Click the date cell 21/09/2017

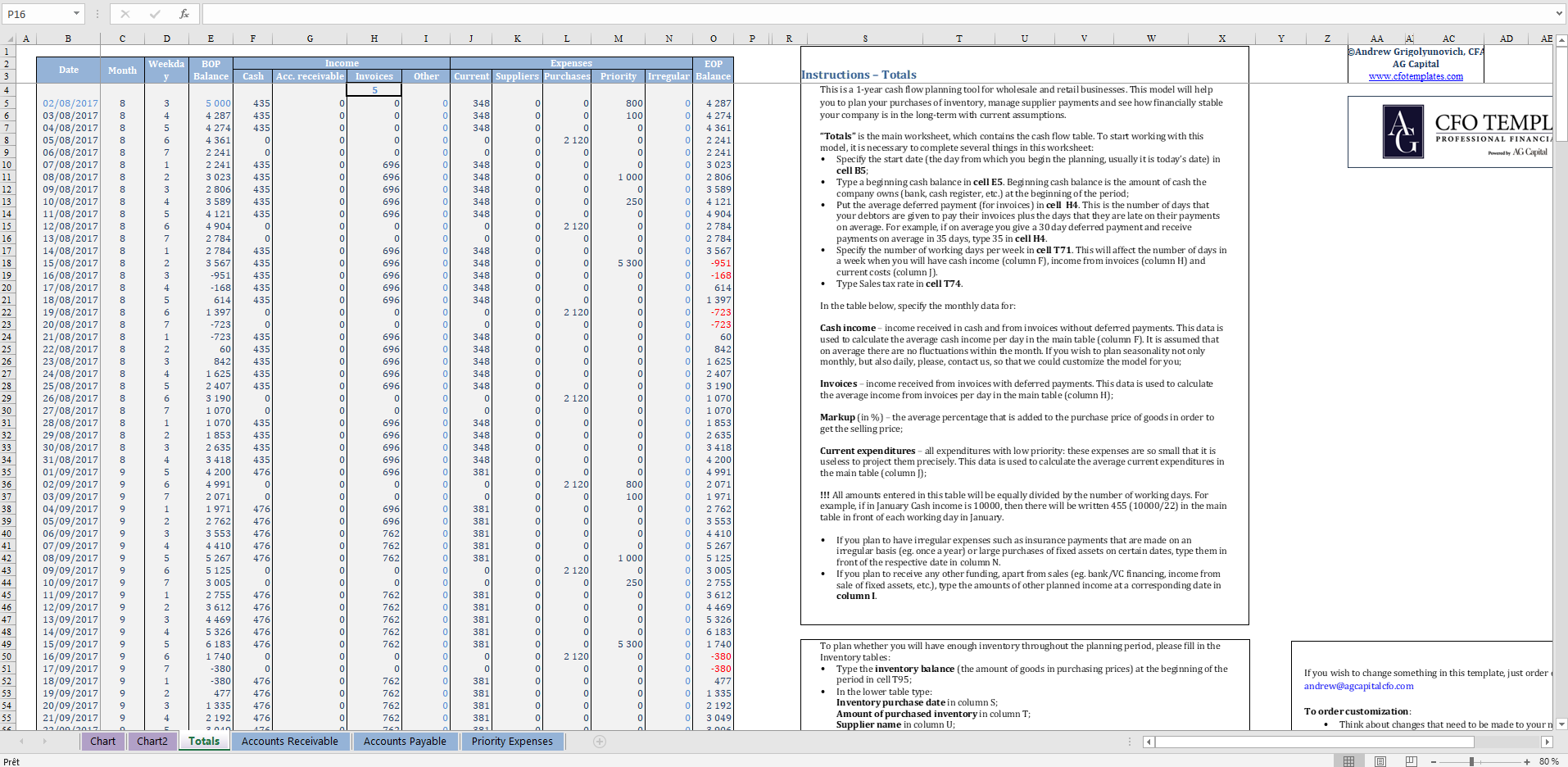69,718
